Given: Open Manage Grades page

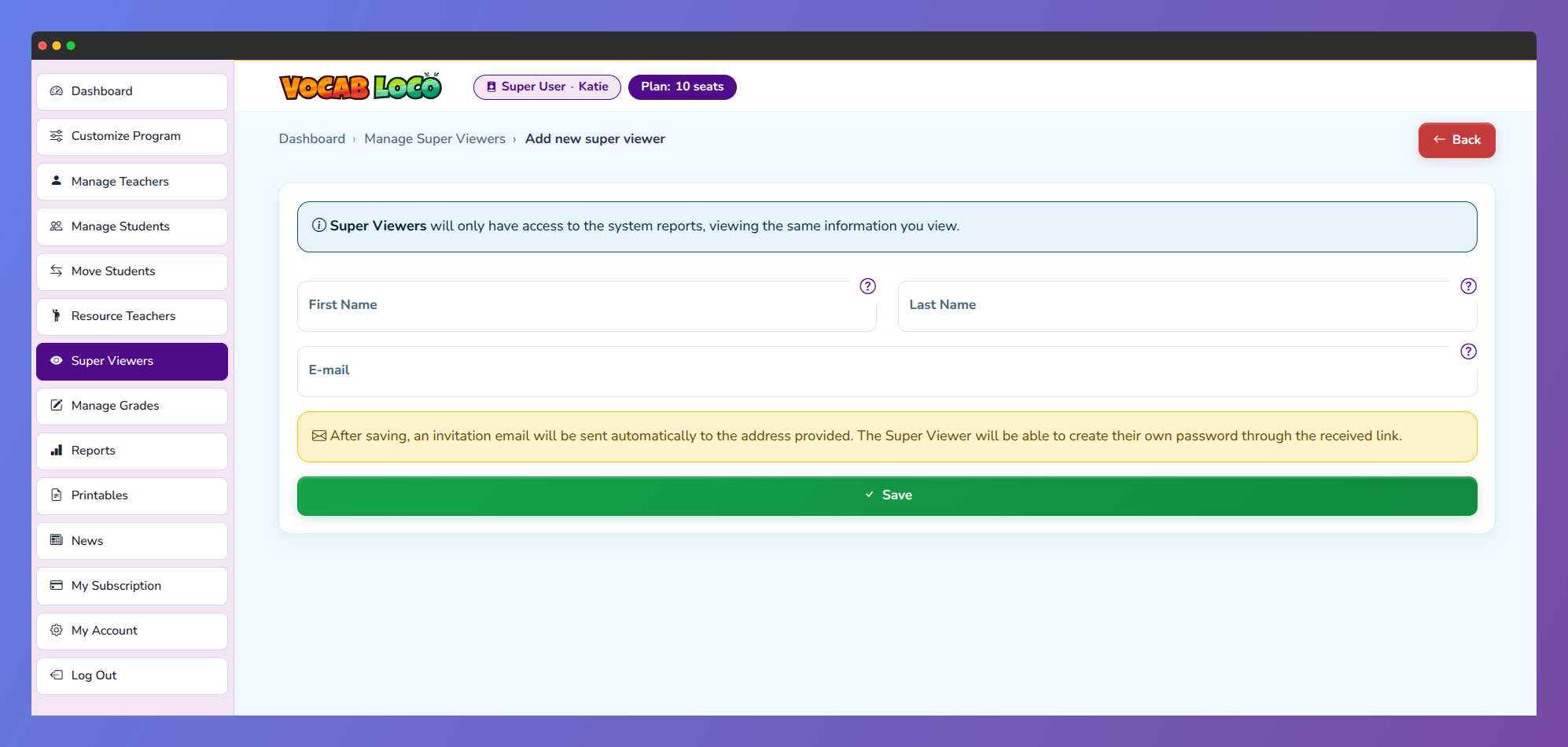Looking at the screenshot, I should (132, 406).
